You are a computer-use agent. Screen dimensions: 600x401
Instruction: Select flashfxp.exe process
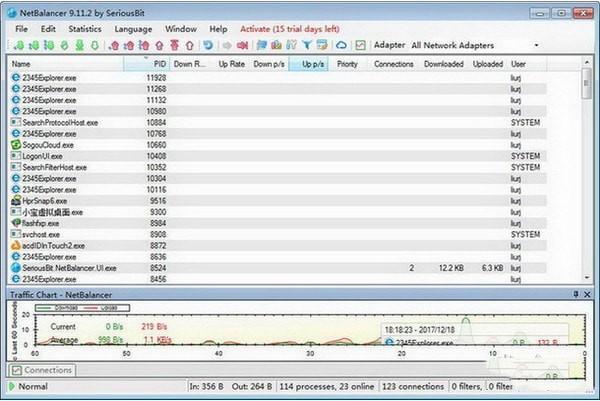[x=278, y=223]
